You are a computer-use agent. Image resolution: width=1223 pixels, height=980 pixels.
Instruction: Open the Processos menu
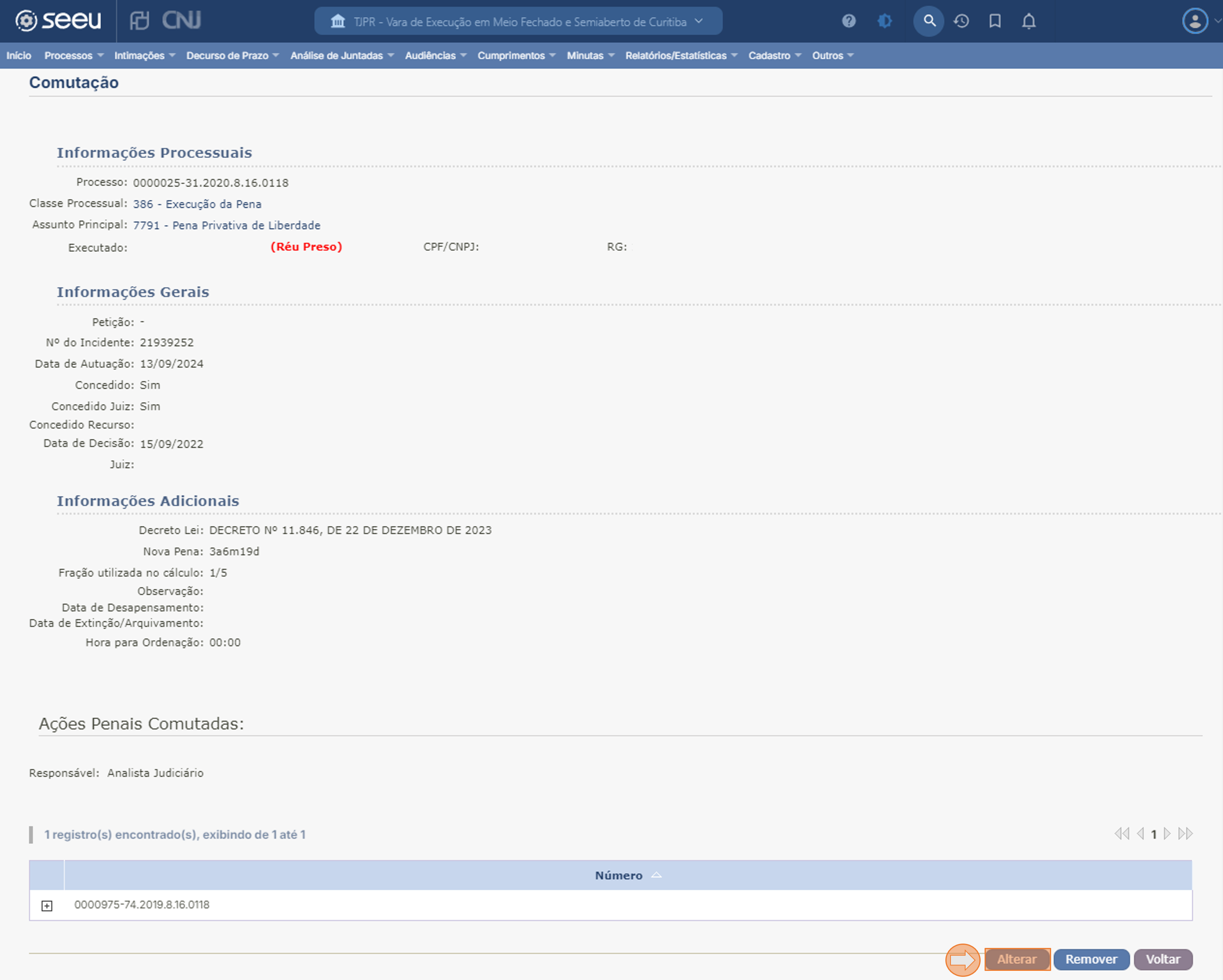pyautogui.click(x=74, y=55)
